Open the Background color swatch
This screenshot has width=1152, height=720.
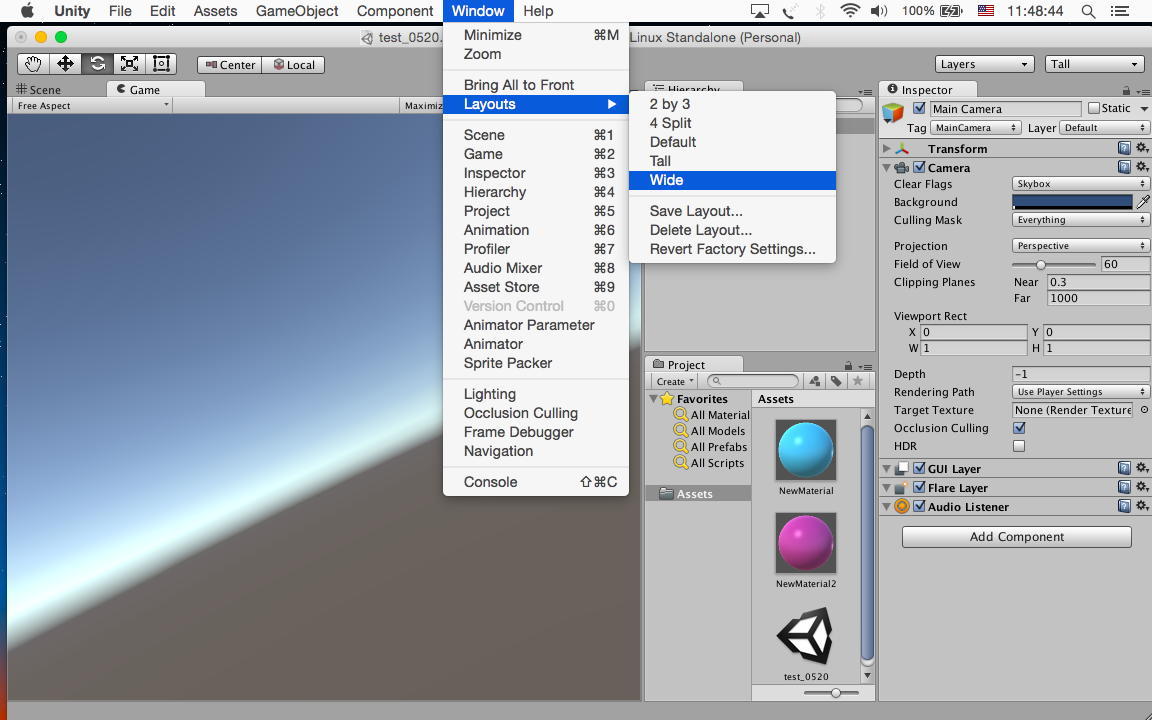[x=1072, y=201]
